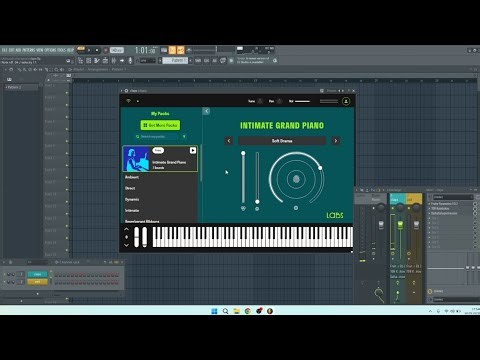Click the LABS dynamics slider handle

[257, 202]
